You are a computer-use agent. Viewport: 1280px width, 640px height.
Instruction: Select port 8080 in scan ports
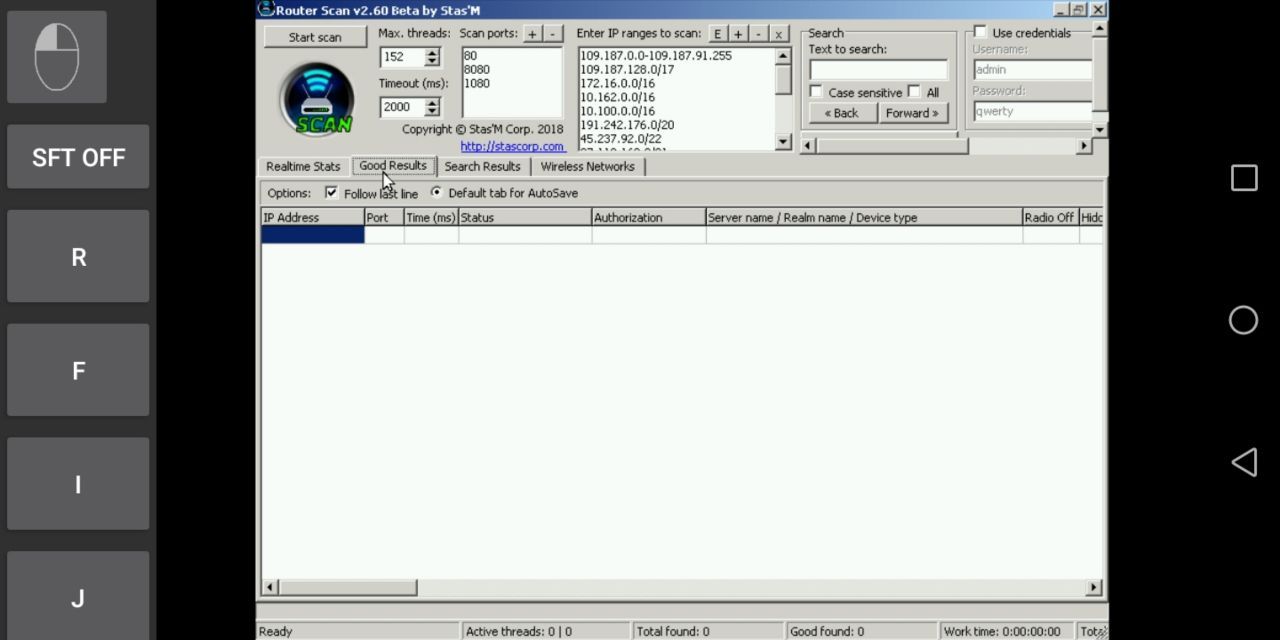[x=477, y=70]
